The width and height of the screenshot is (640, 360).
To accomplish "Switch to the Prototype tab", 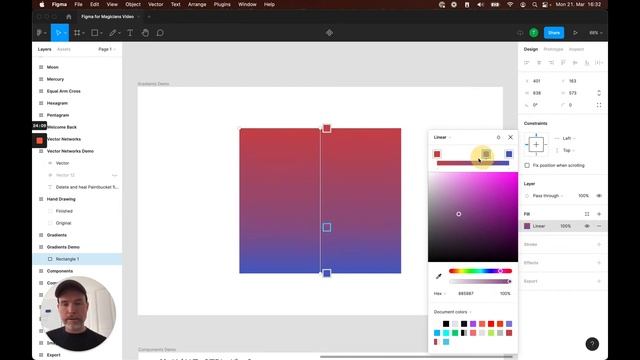I will point(553,49).
